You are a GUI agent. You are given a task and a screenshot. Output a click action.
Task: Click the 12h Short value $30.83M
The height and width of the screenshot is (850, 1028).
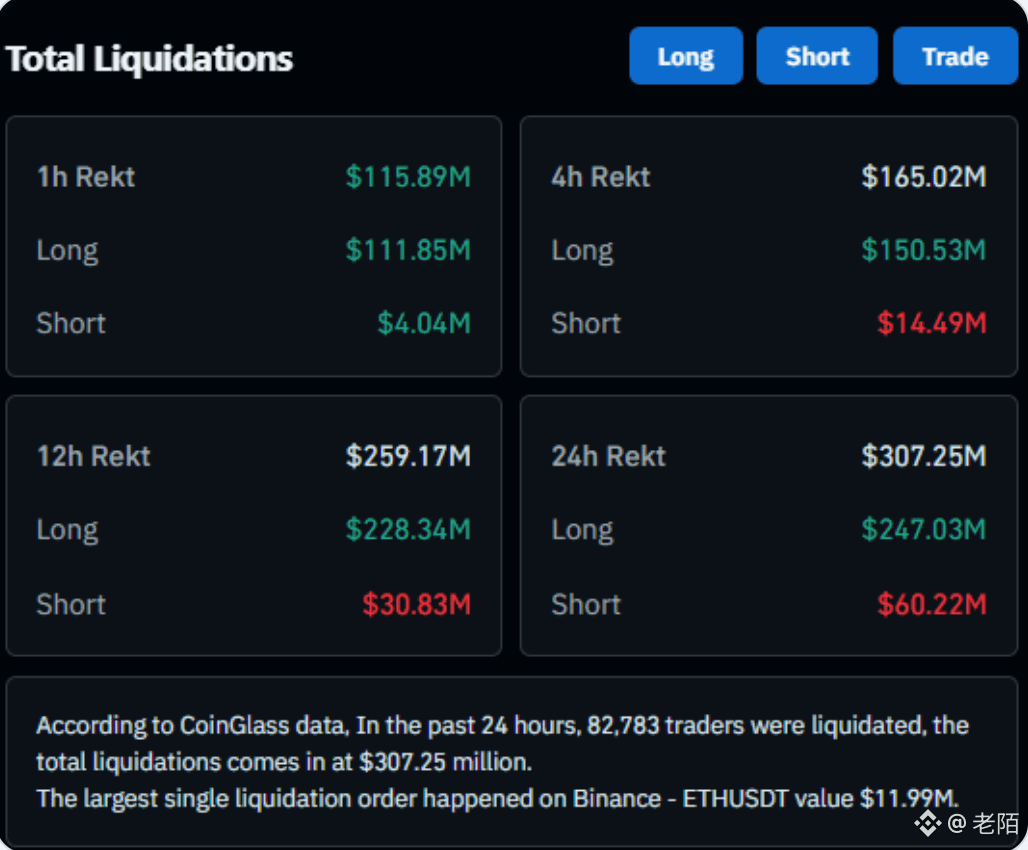pyautogui.click(x=416, y=604)
